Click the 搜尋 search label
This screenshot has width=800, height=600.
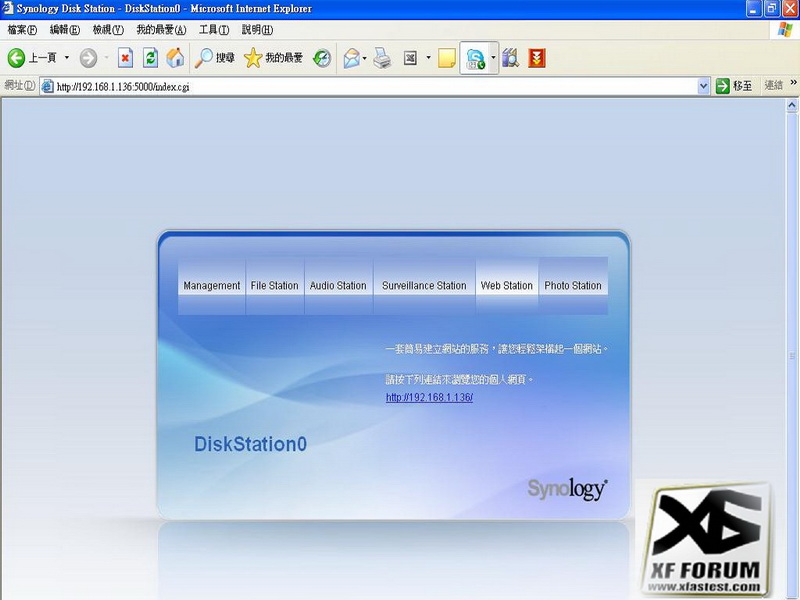(x=225, y=58)
